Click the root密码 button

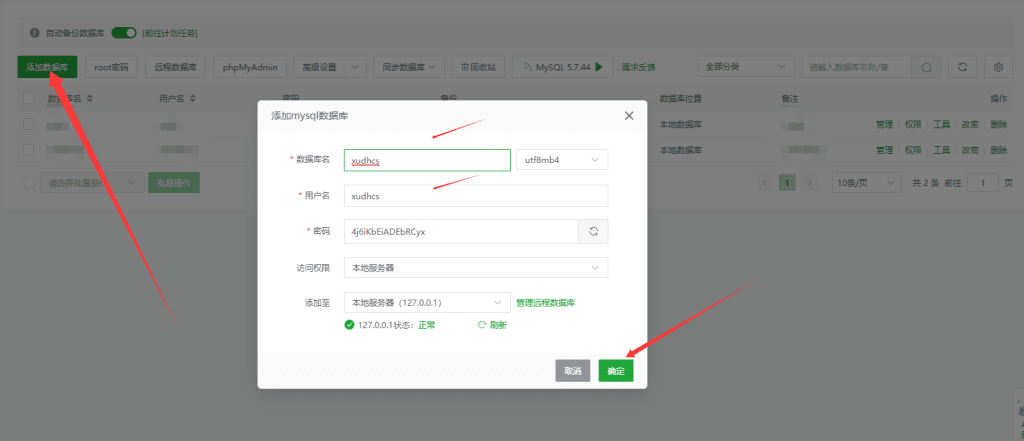(x=111, y=67)
